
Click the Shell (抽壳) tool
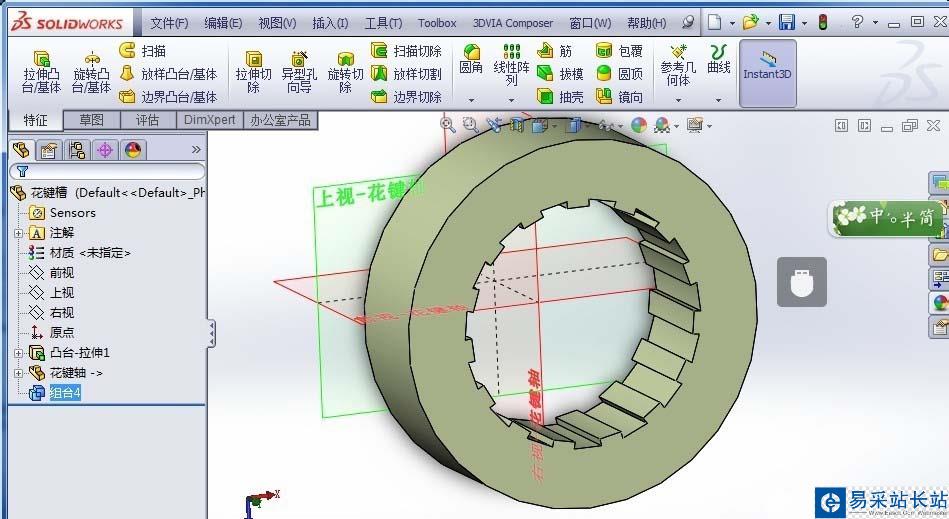(x=560, y=97)
